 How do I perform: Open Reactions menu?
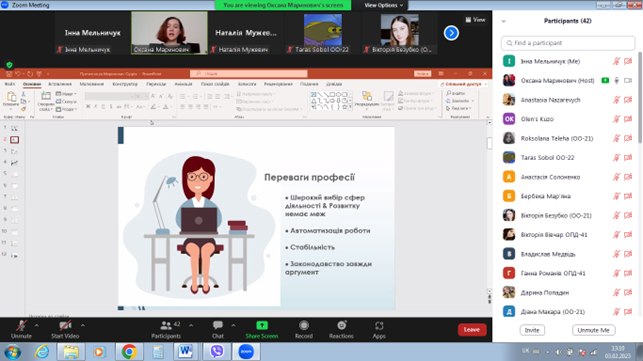[341, 329]
